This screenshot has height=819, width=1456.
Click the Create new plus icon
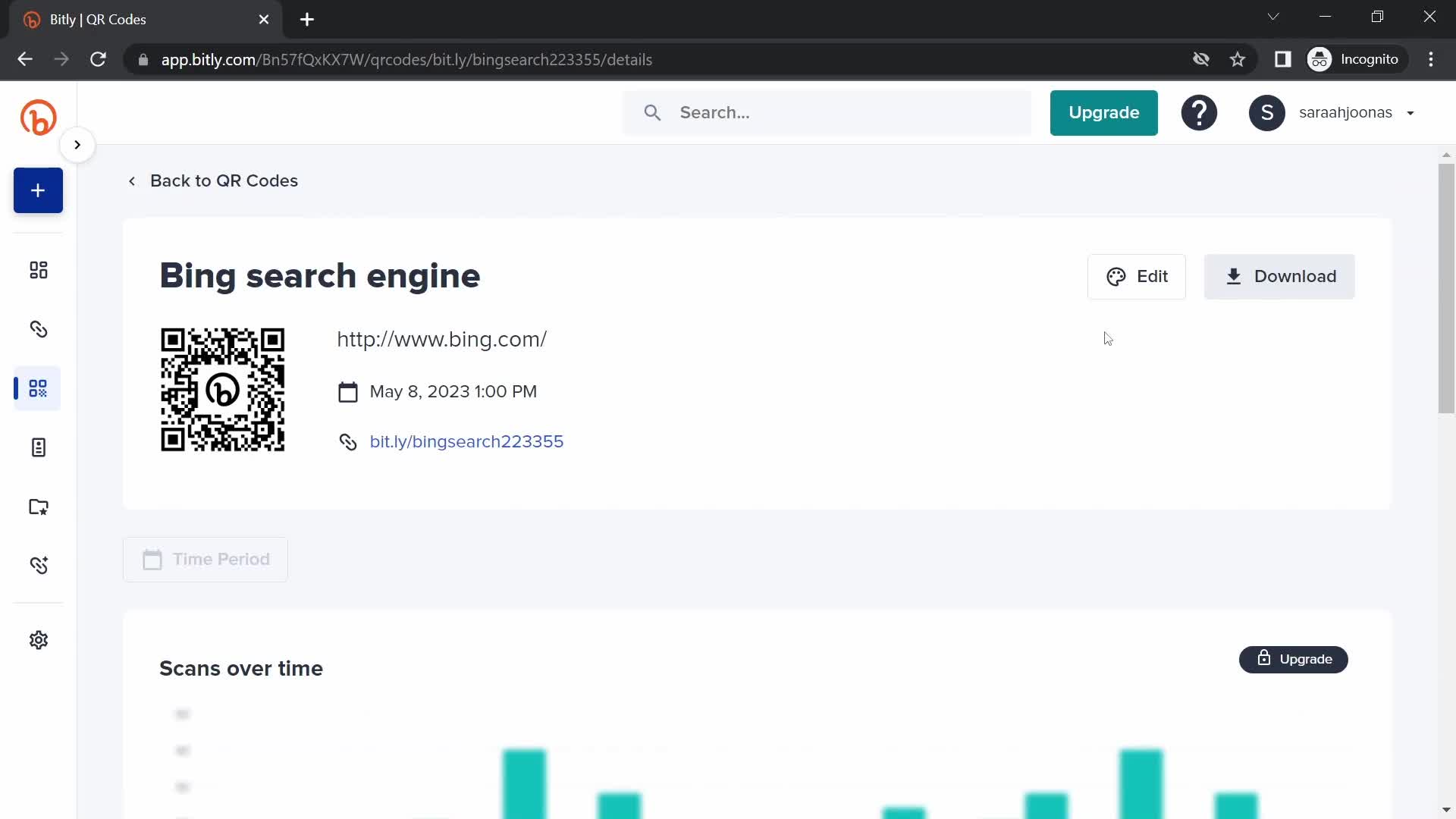click(38, 190)
